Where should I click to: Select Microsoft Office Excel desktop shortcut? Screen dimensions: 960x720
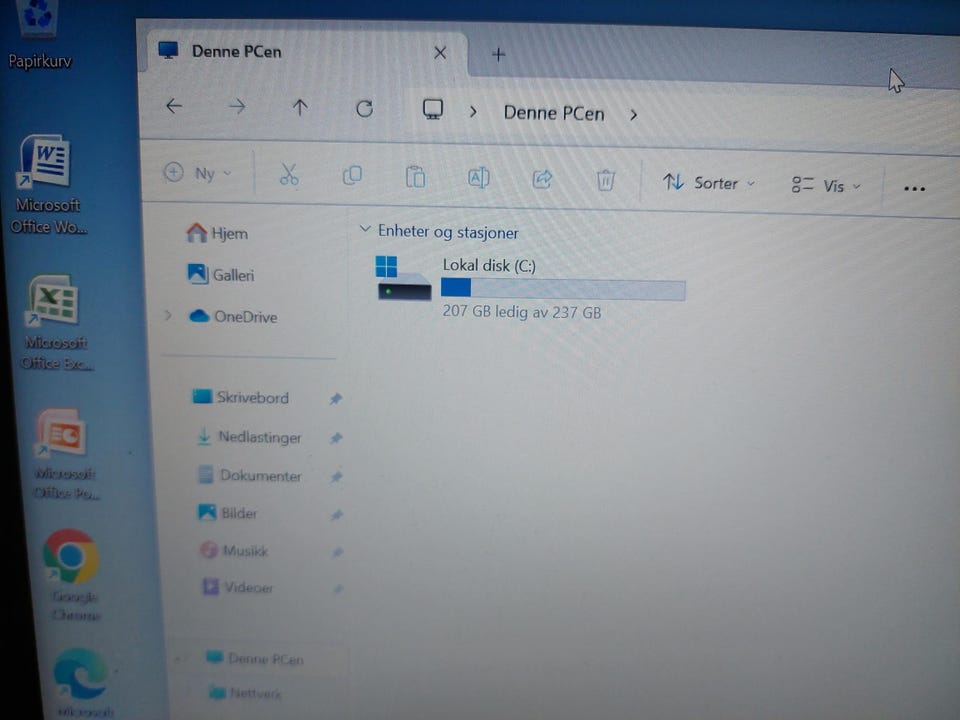pyautogui.click(x=55, y=323)
